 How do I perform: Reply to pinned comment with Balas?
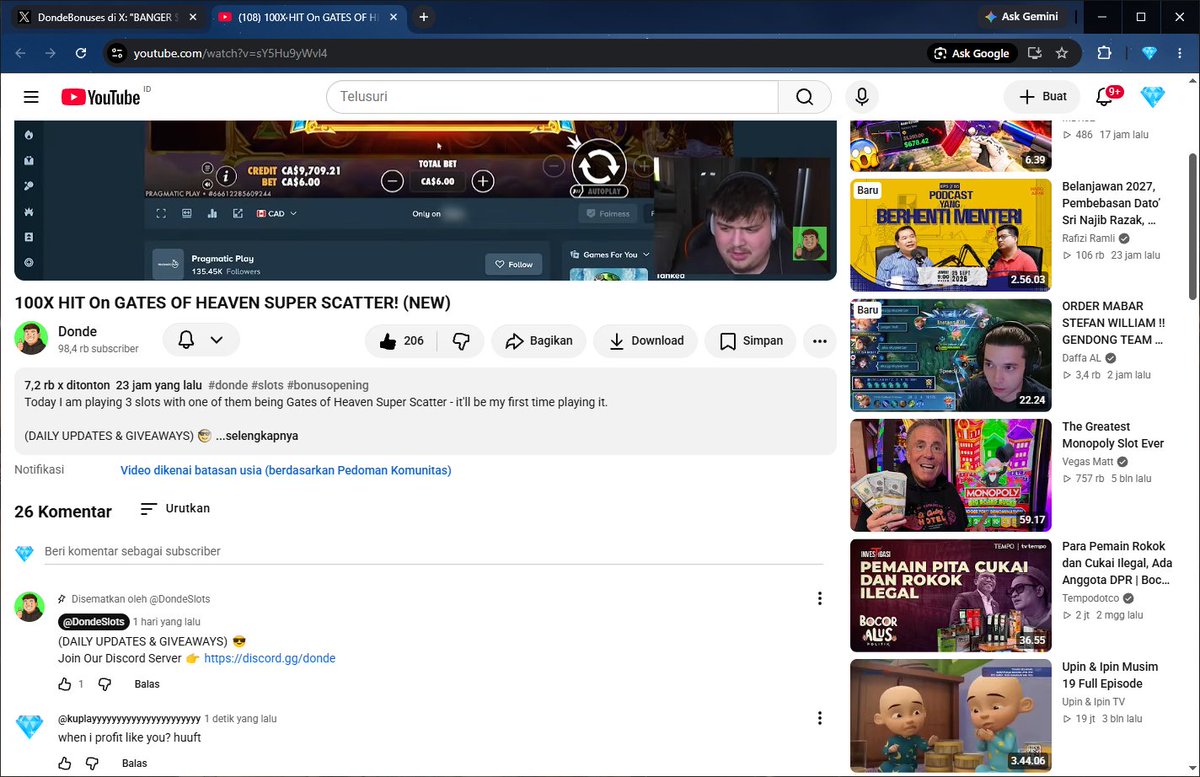point(147,684)
